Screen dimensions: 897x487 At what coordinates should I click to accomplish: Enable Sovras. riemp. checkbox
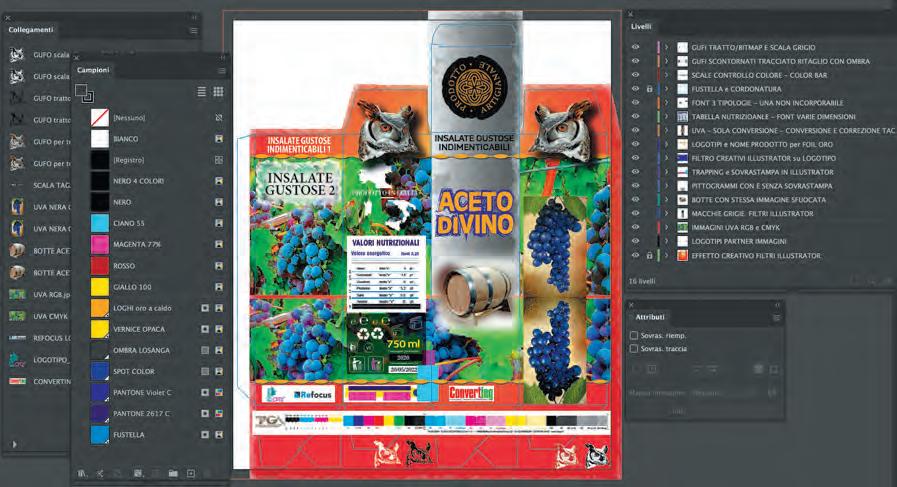click(634, 335)
